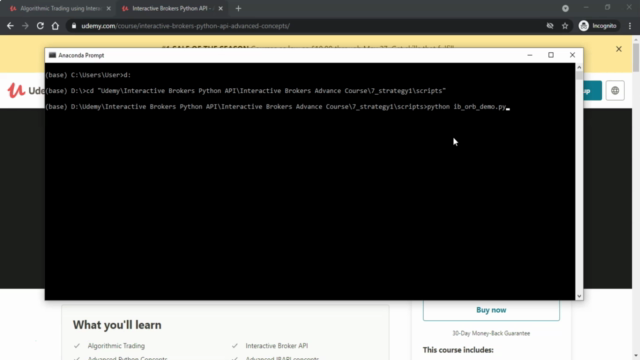Dismiss the yellow sale banner

point(619,49)
